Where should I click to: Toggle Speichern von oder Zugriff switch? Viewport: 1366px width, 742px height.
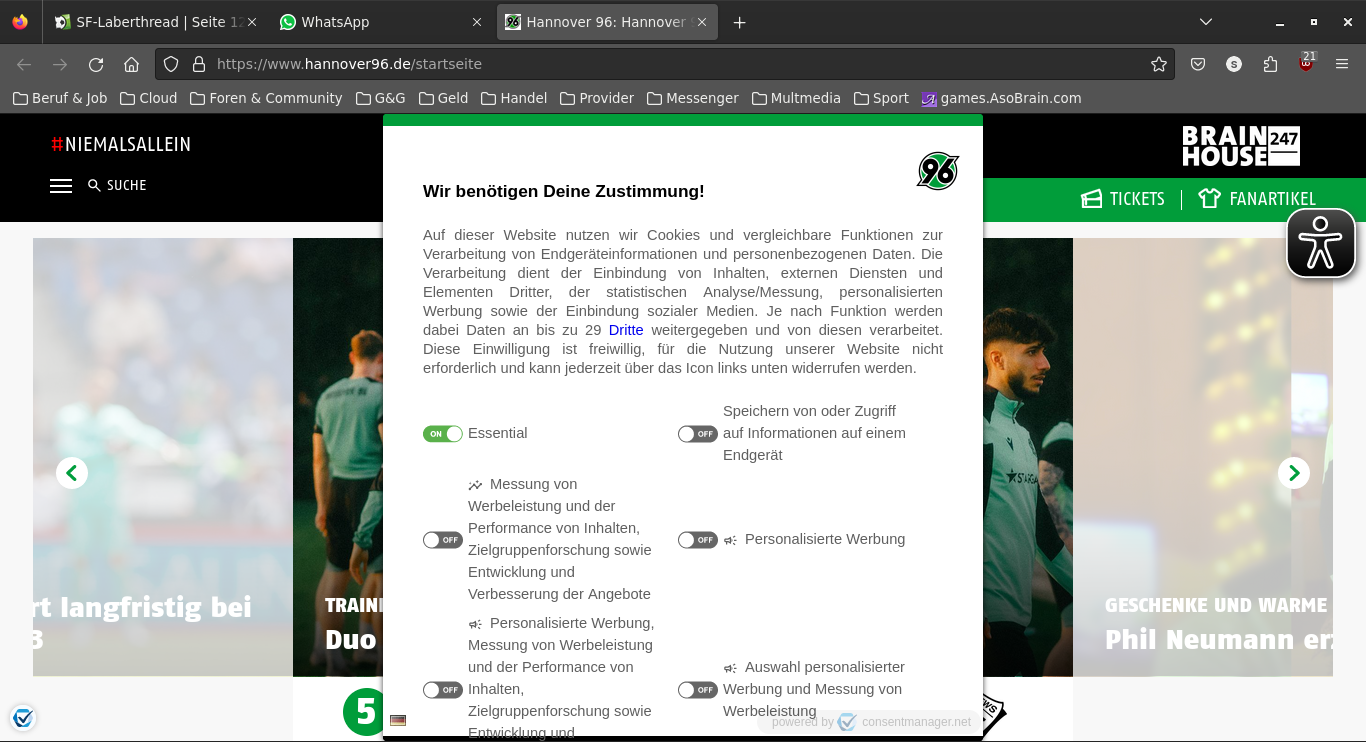[698, 434]
